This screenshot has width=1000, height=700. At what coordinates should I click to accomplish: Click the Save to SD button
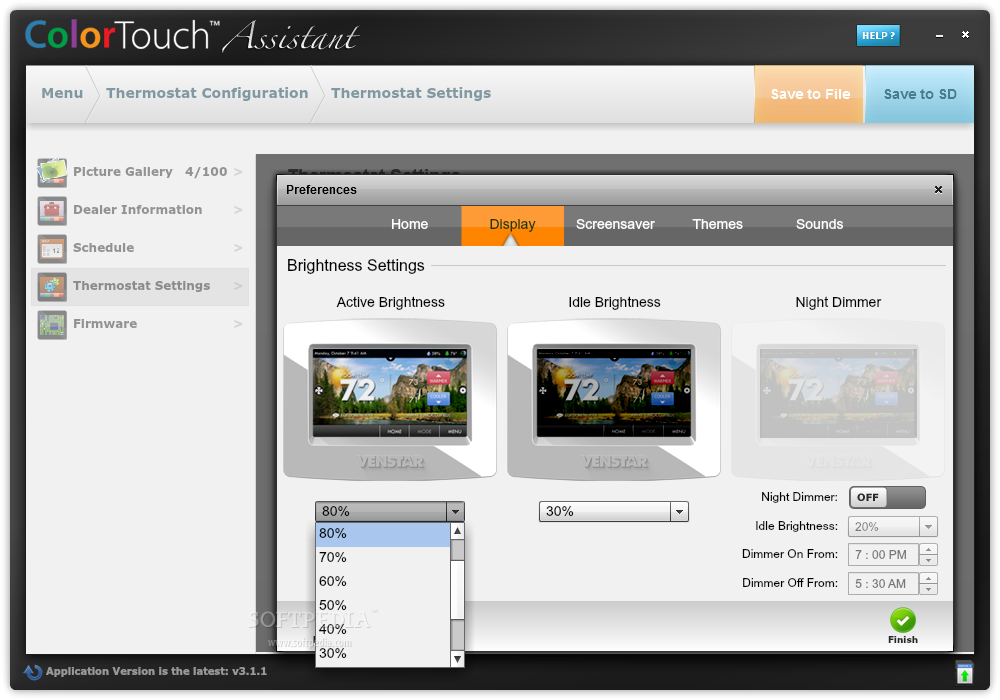[919, 94]
